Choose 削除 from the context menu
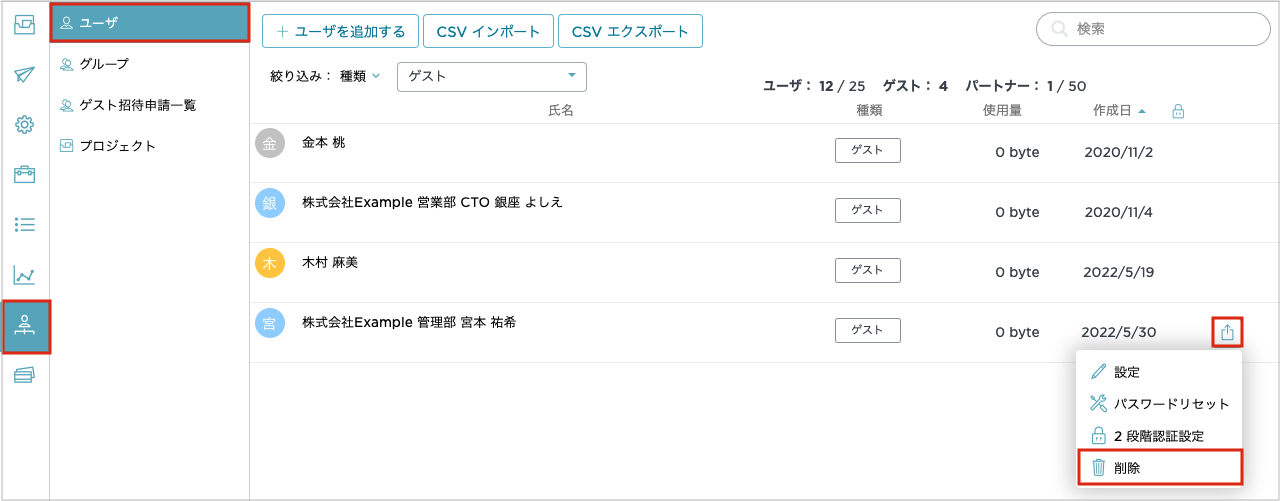This screenshot has height=501, width=1280. tap(1159, 467)
